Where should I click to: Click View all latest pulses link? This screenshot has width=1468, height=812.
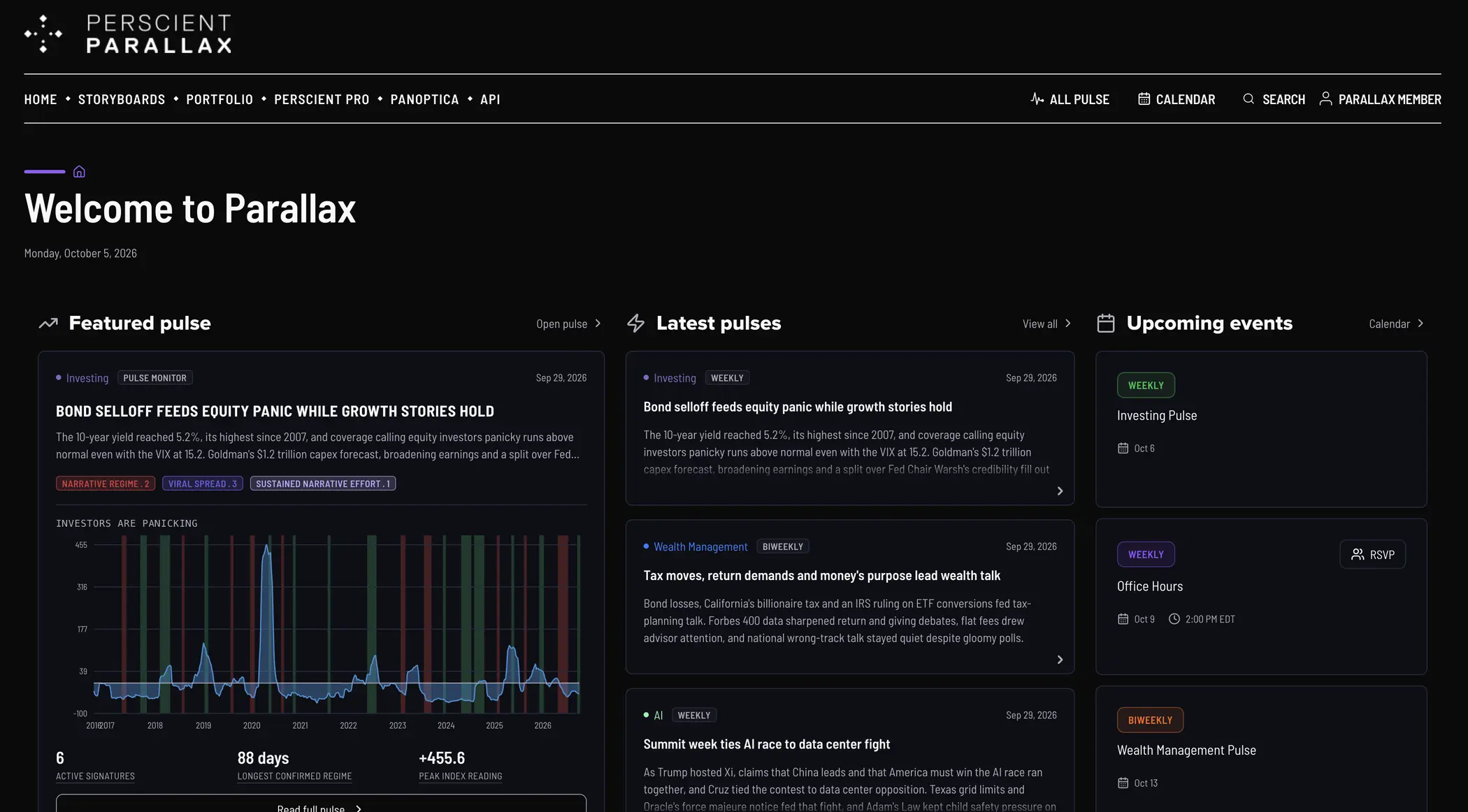[1047, 324]
